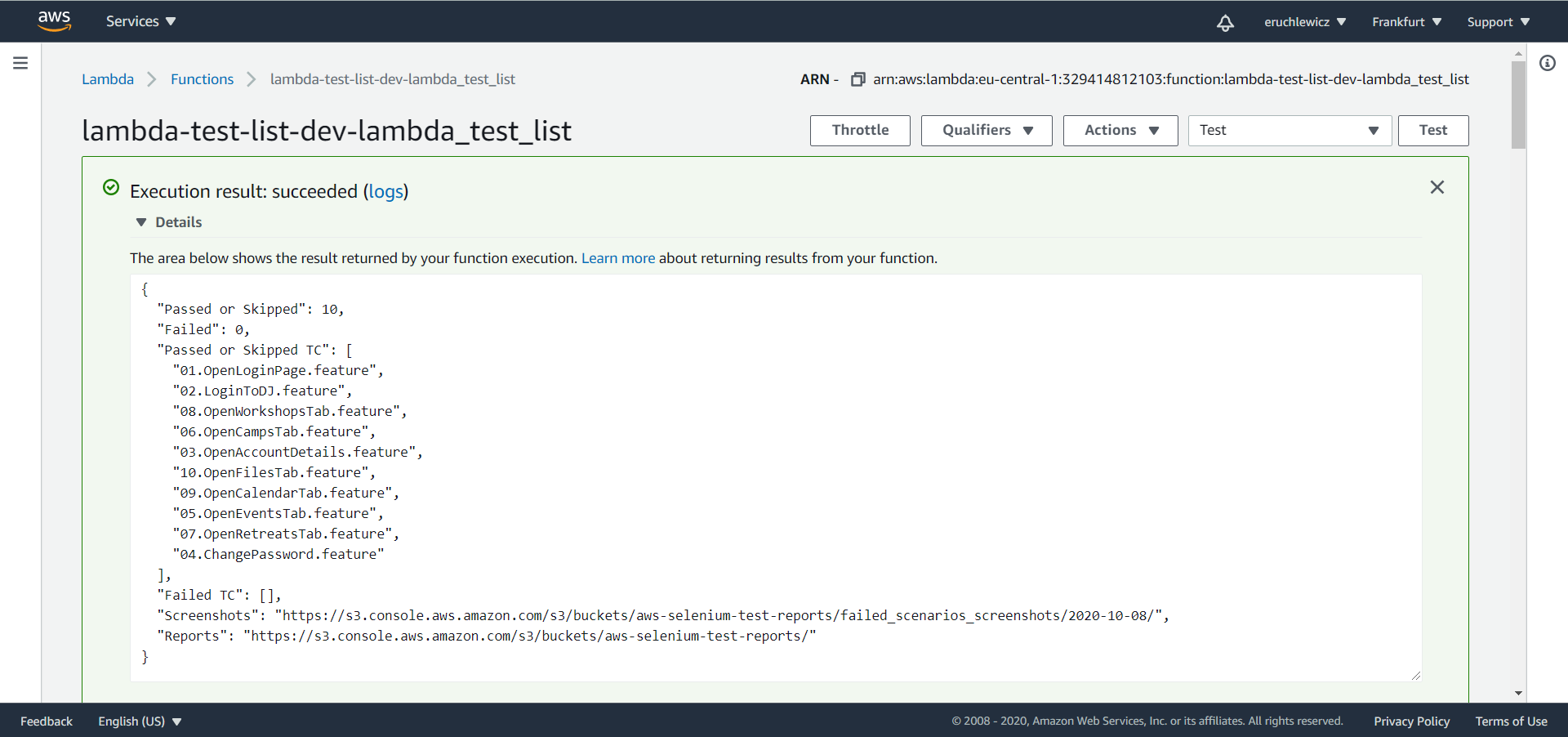Viewport: 1568px width, 737px height.
Task: Open the Services menu
Action: click(x=140, y=21)
